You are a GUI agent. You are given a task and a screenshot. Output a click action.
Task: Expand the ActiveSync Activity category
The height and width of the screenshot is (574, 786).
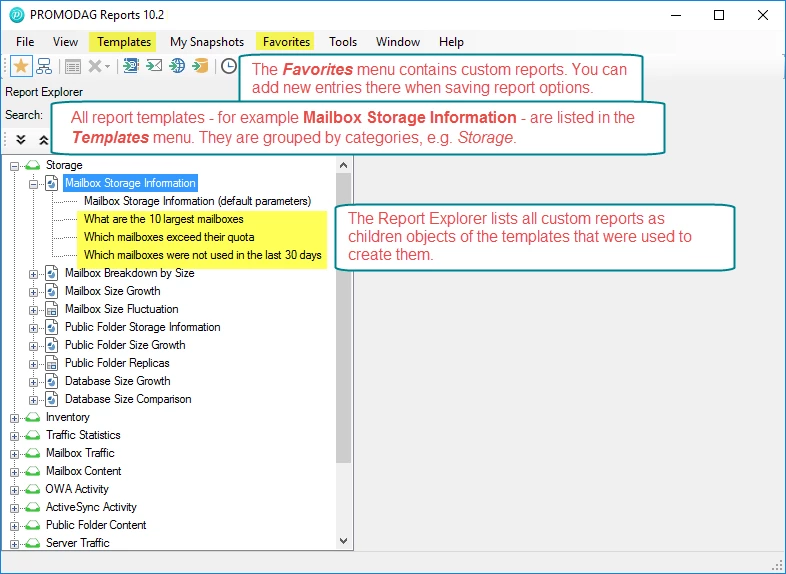click(x=15, y=508)
